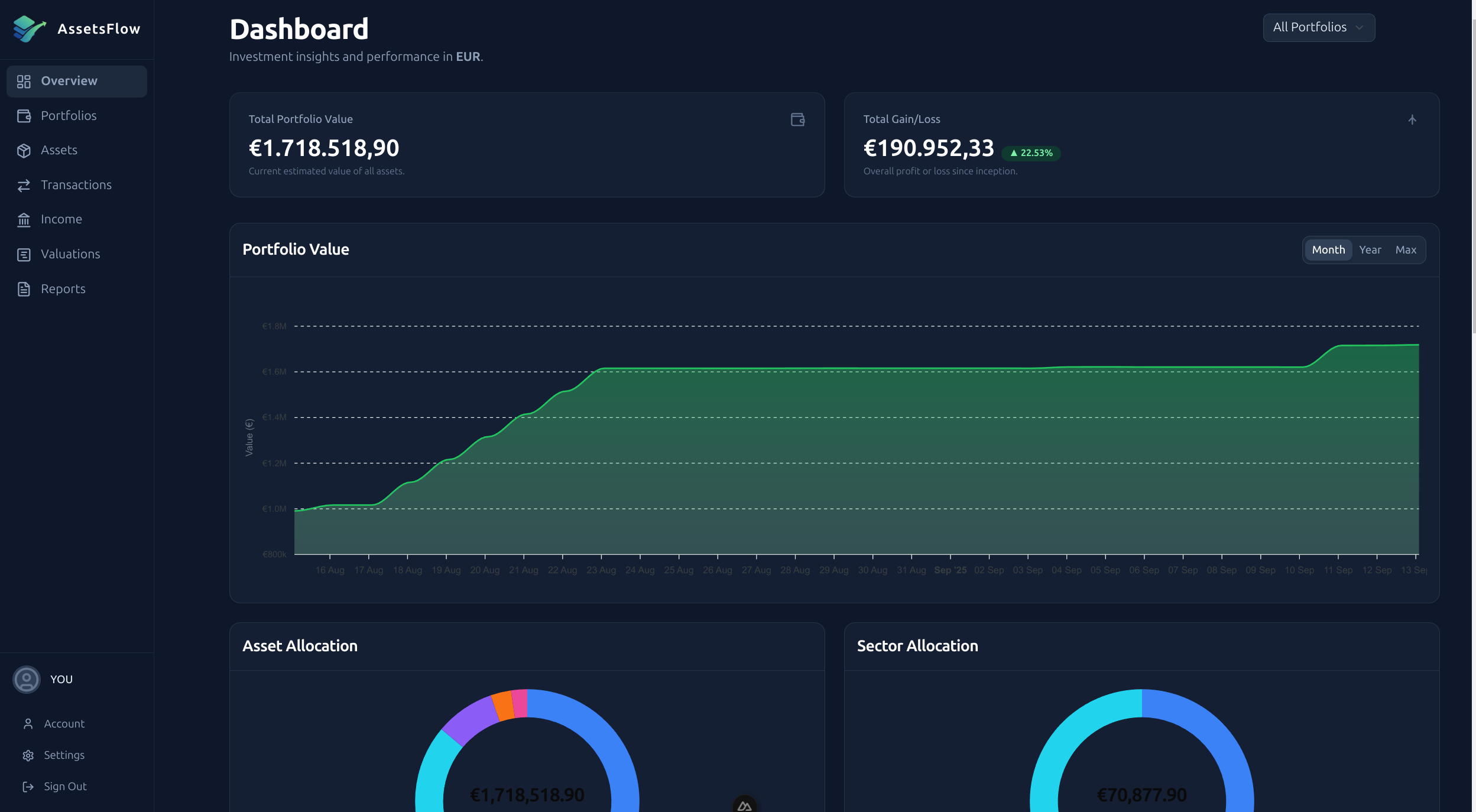Click the Transactions arrows icon

click(x=24, y=185)
